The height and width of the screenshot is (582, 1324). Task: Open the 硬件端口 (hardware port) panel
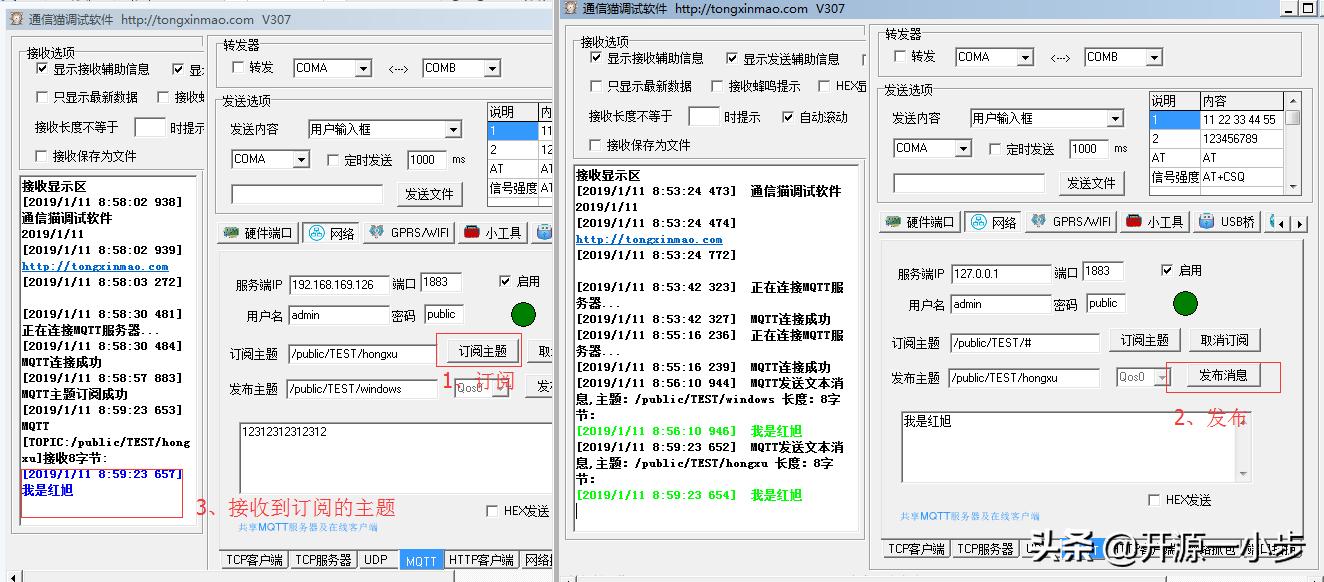pos(262,232)
